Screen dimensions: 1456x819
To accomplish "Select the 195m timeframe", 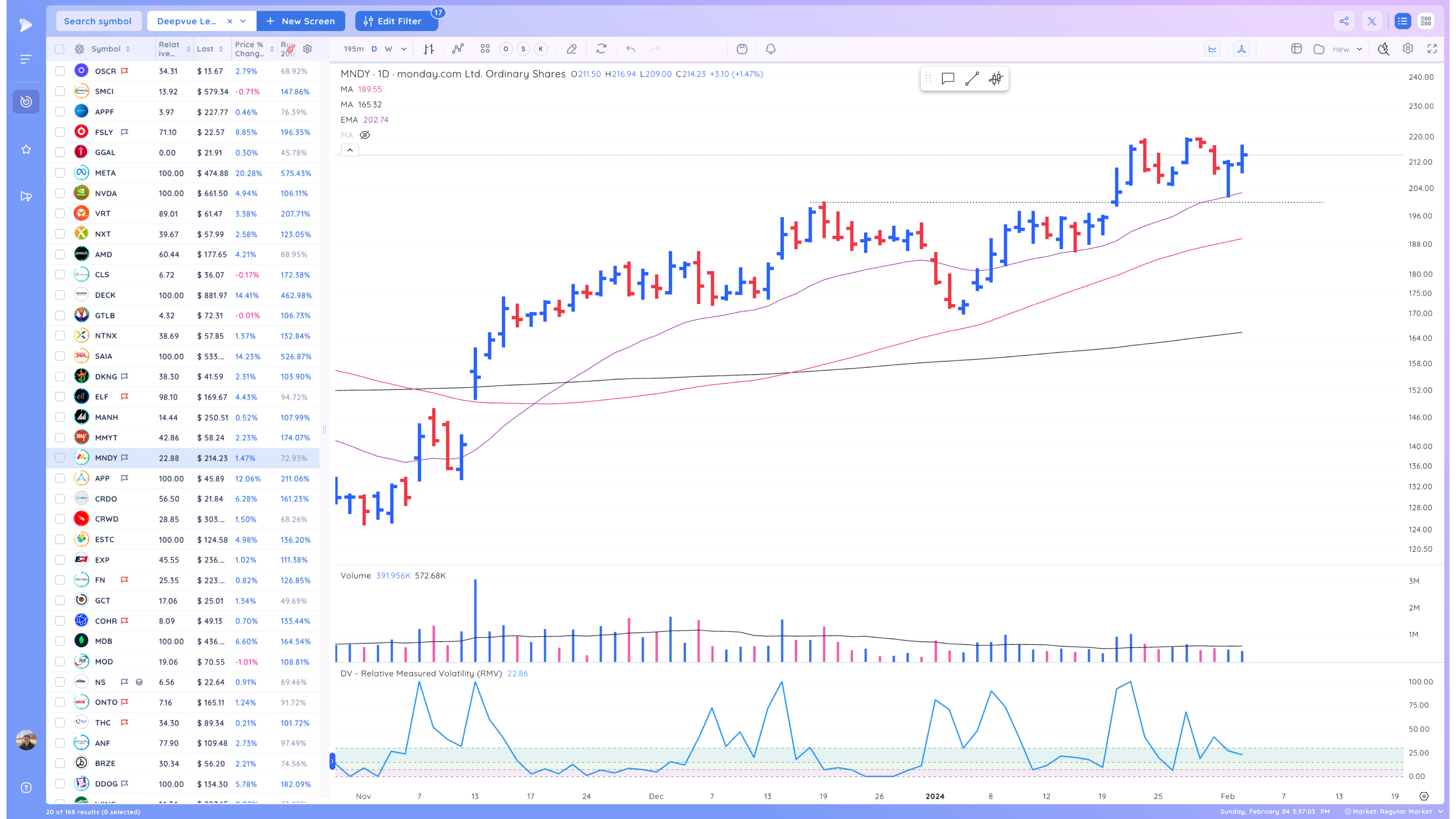I will 353,49.
